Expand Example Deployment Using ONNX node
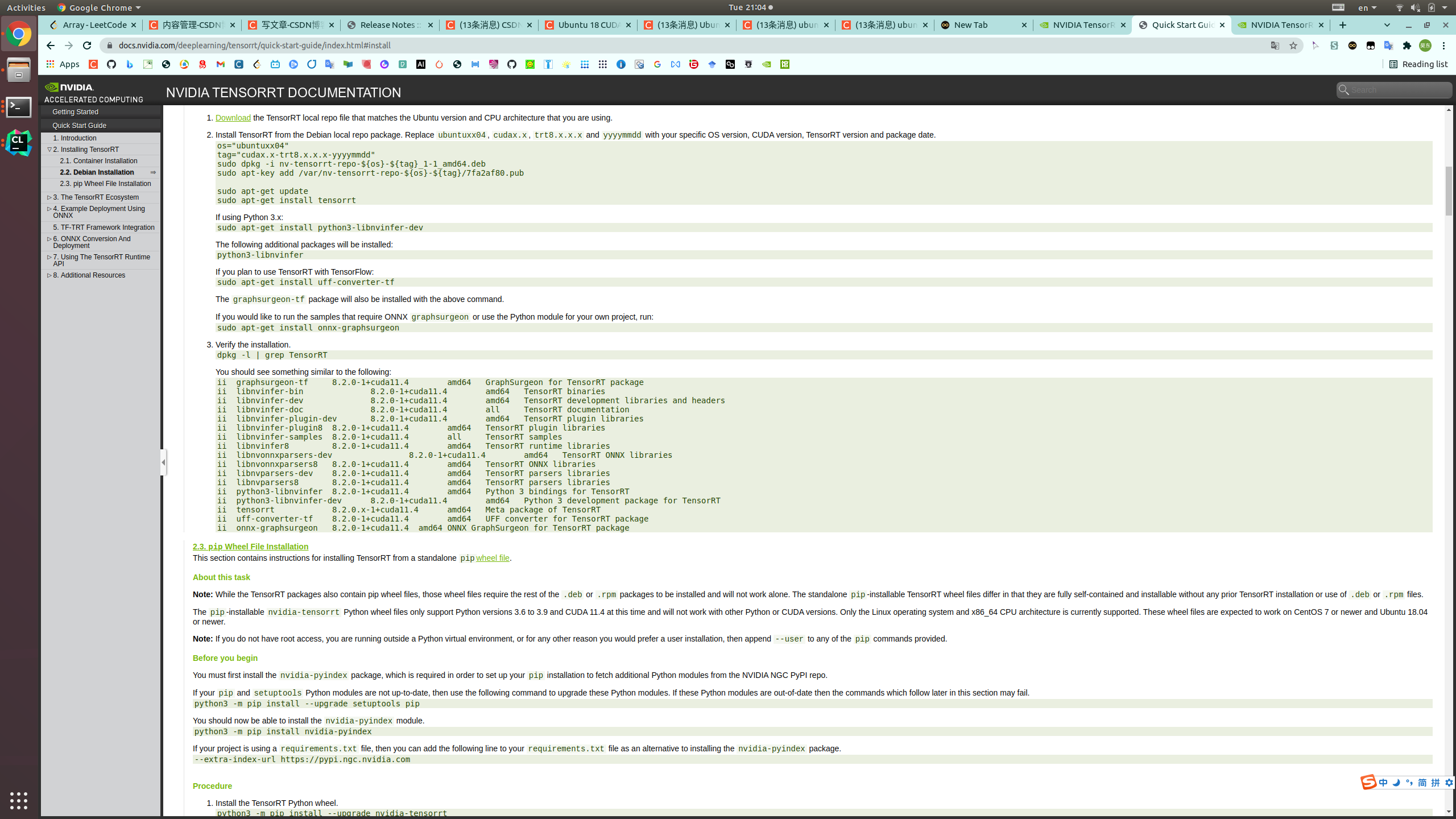 (x=49, y=209)
